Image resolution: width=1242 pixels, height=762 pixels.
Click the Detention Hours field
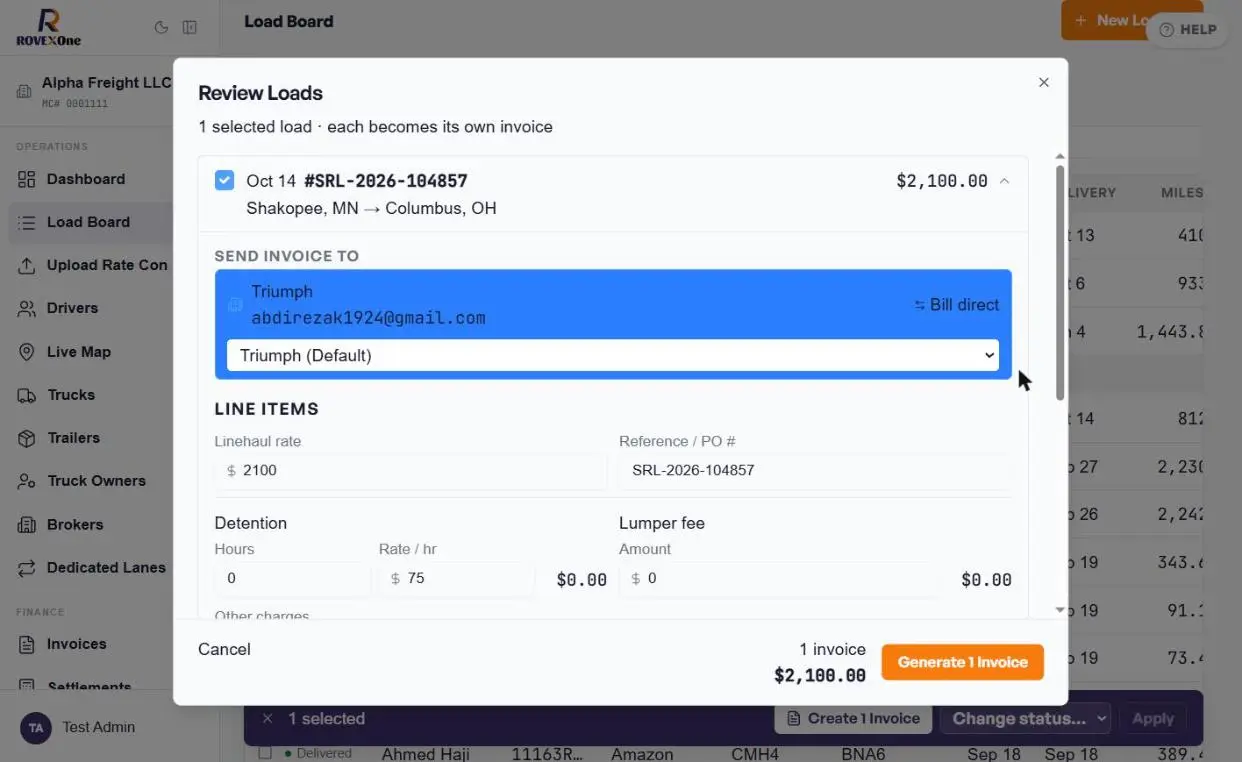click(x=292, y=578)
